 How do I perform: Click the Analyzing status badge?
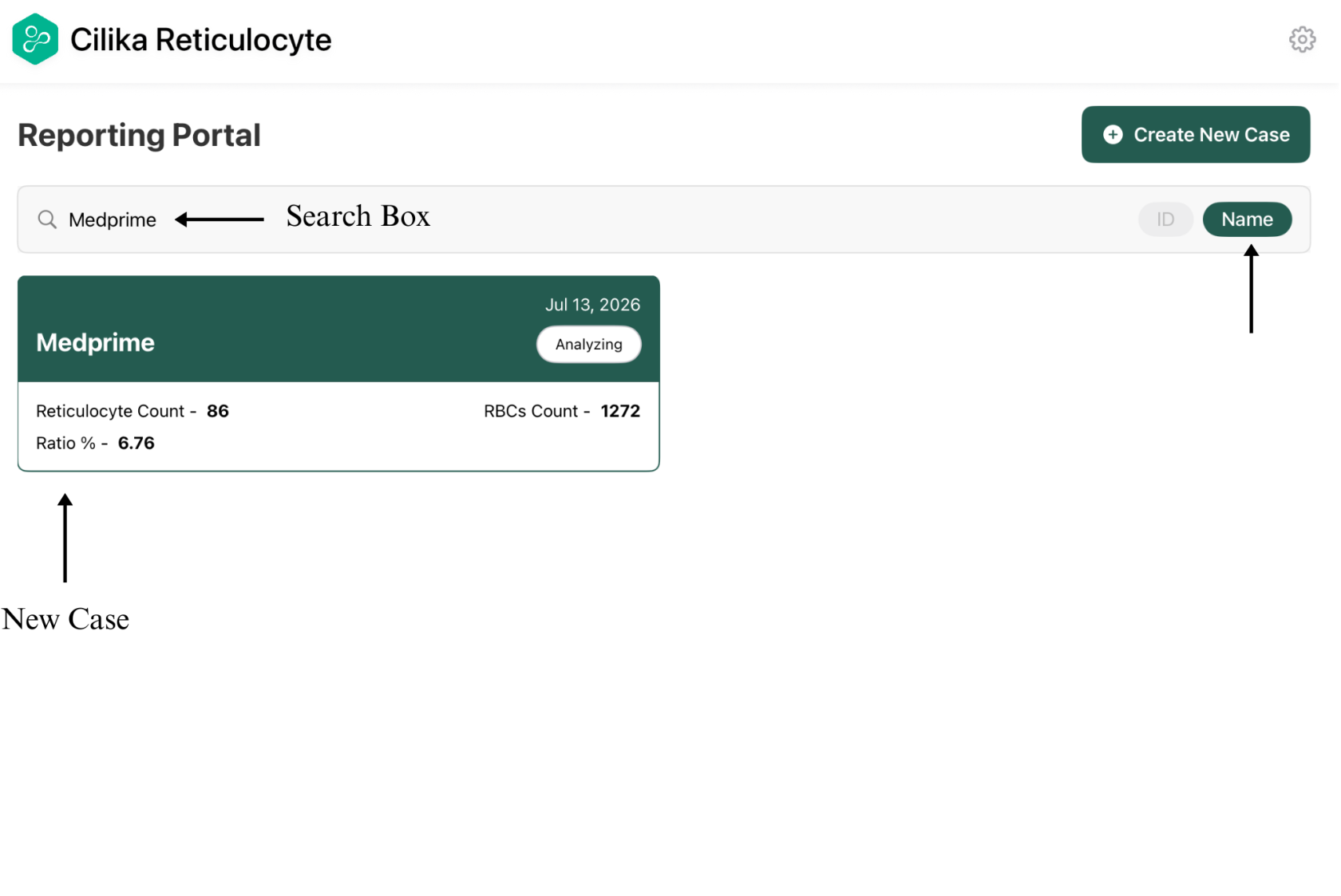click(589, 345)
